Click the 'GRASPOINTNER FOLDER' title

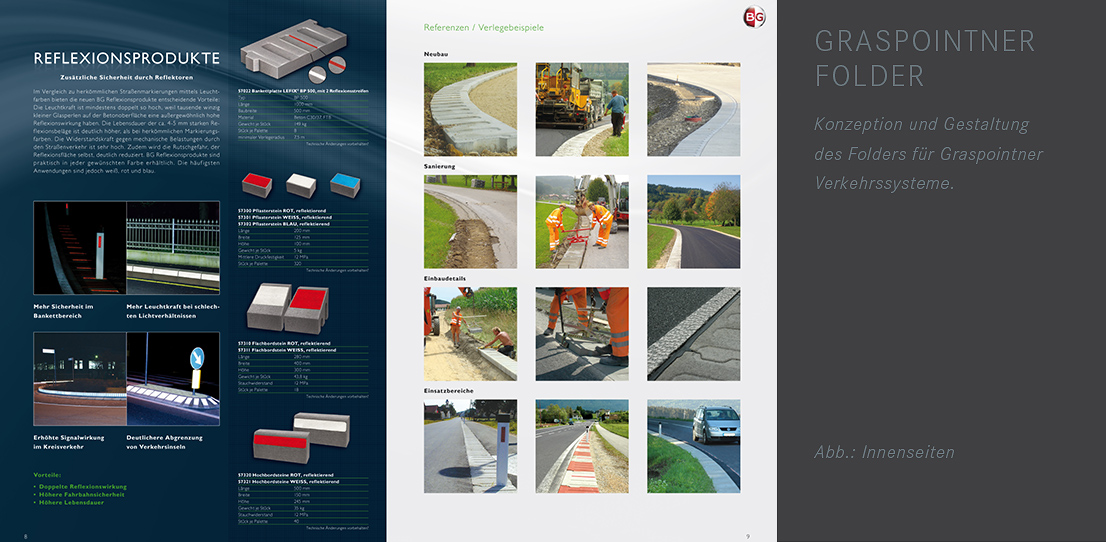click(x=925, y=58)
